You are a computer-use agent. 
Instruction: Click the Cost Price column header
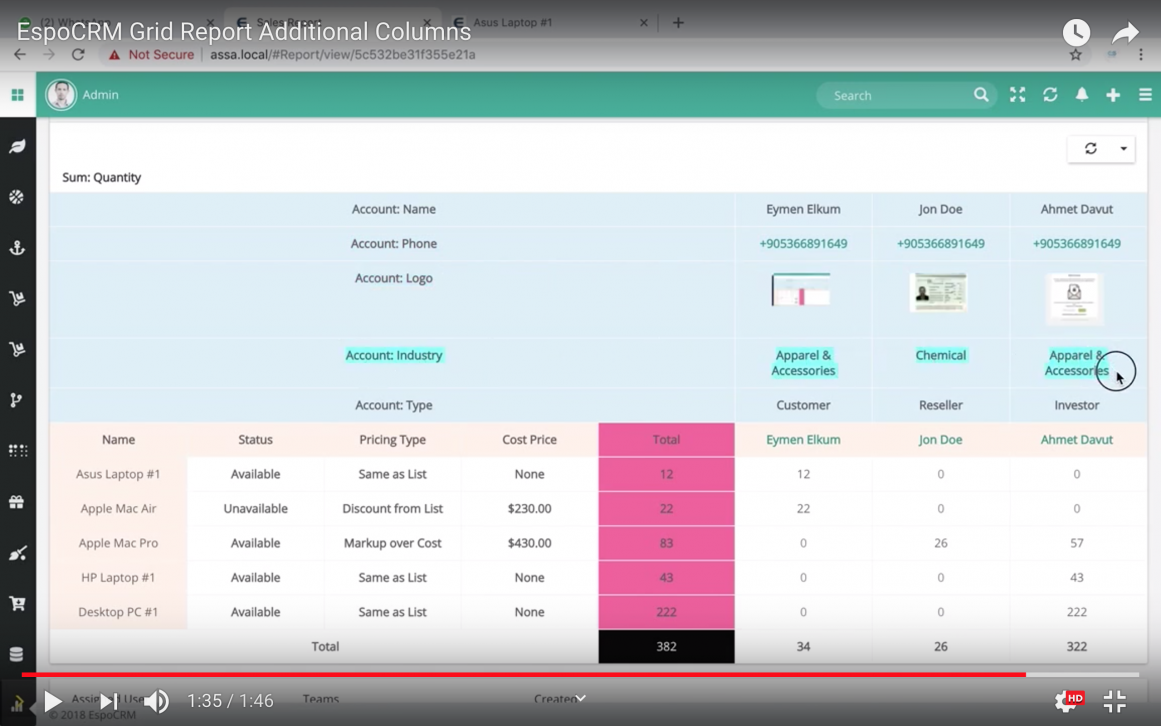529,440
